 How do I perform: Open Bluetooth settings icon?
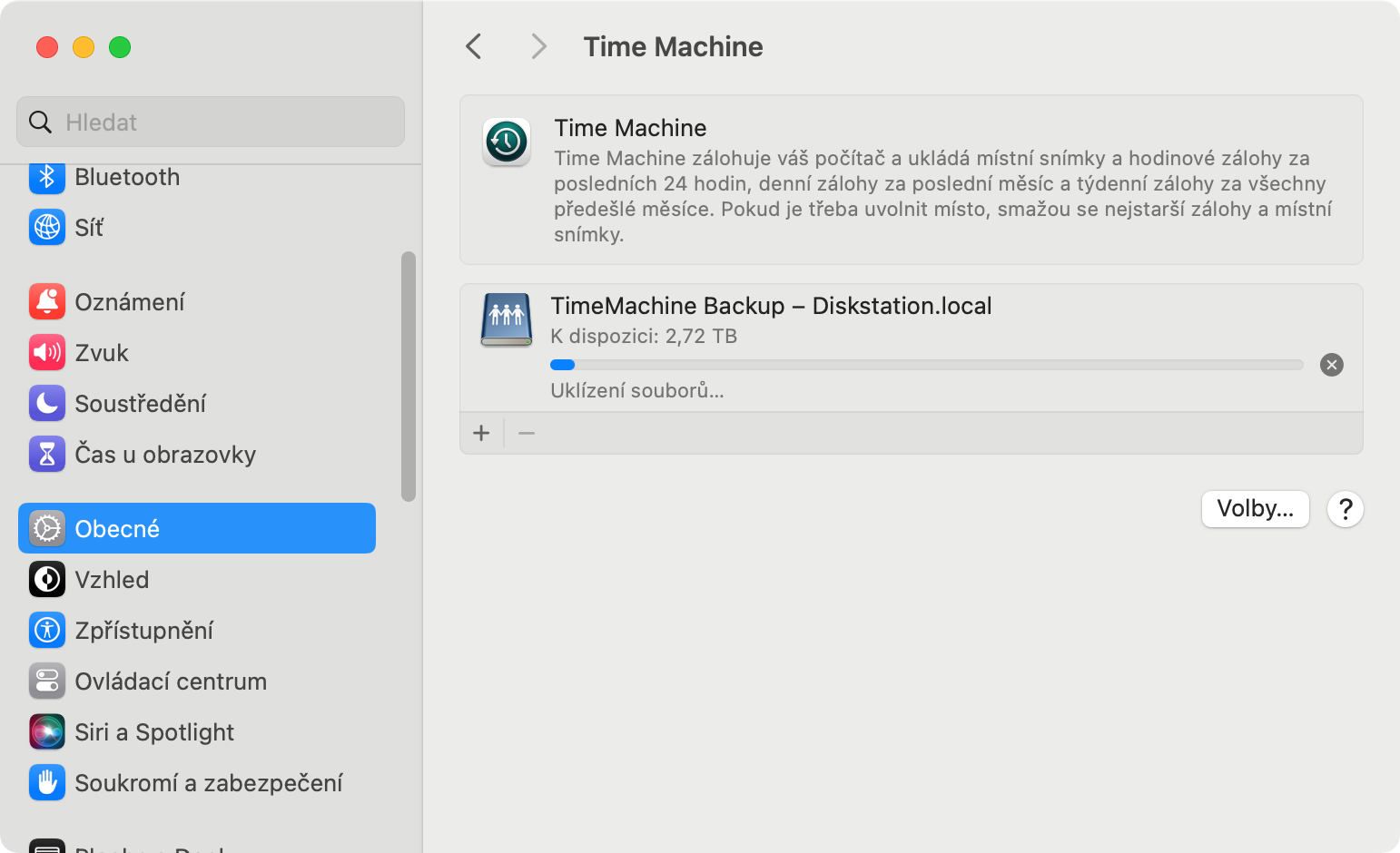click(47, 177)
